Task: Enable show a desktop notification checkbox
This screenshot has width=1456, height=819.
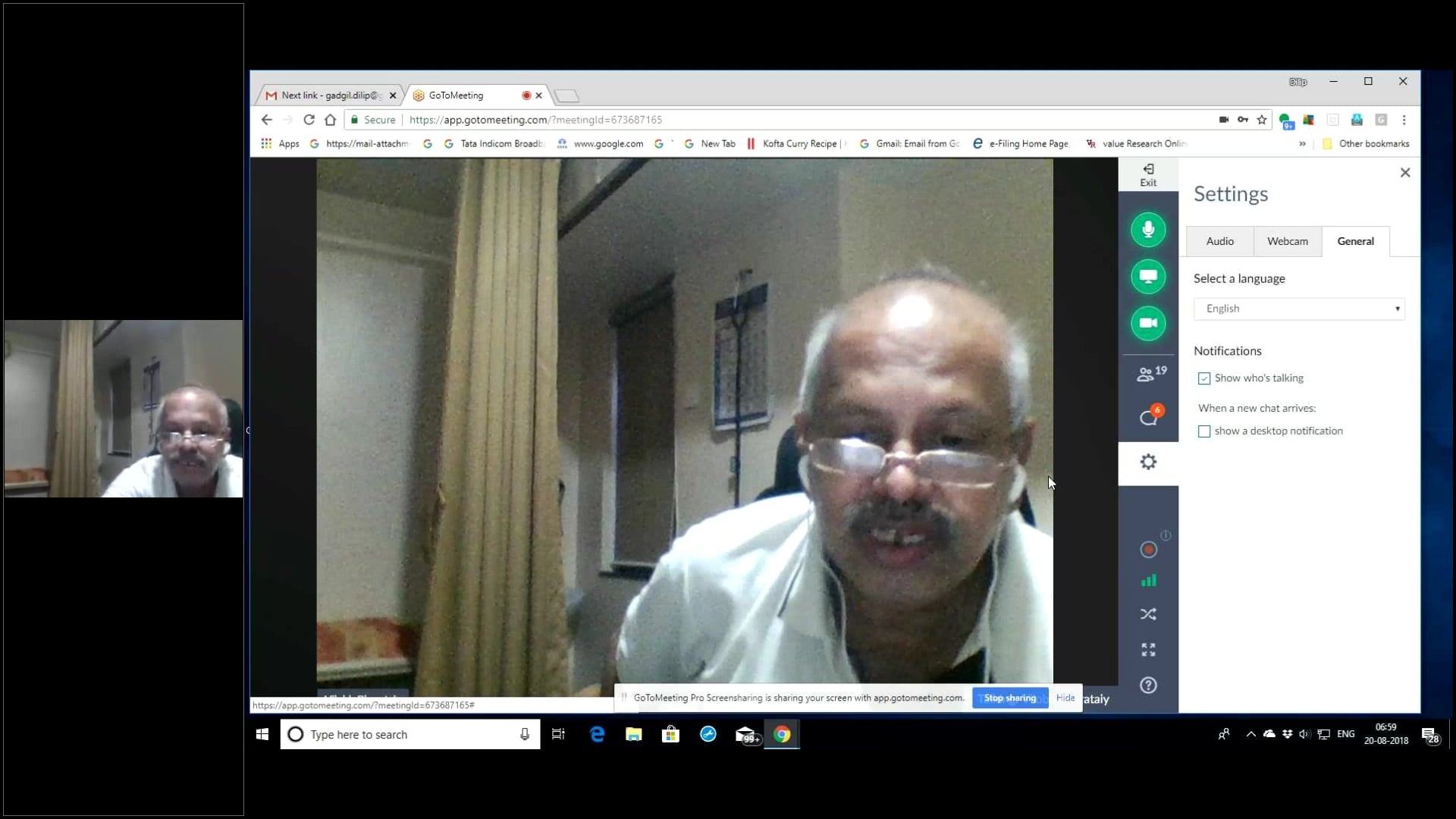Action: click(1204, 431)
